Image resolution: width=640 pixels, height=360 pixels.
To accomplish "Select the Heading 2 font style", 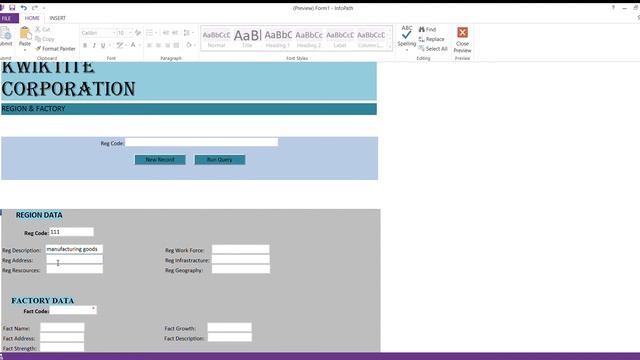I will click(309, 39).
